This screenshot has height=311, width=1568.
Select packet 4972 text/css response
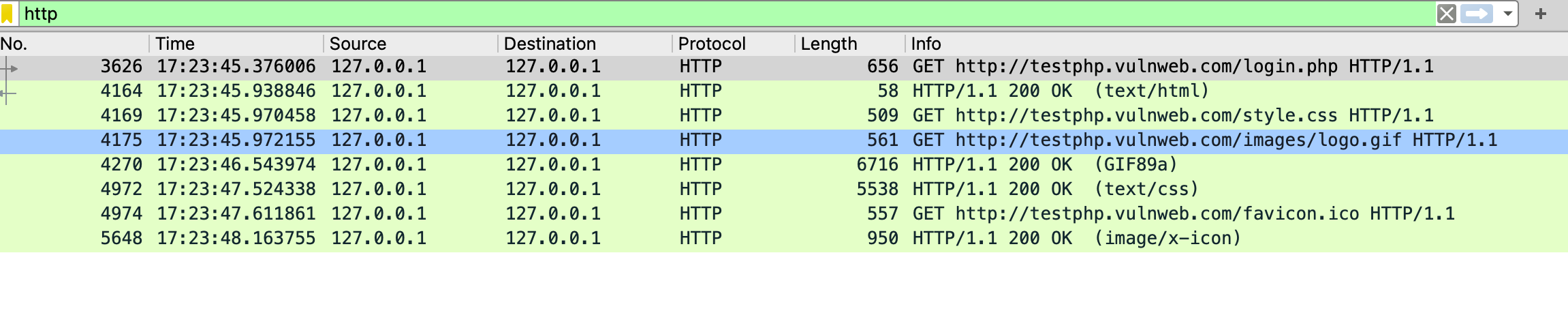[x=784, y=190]
